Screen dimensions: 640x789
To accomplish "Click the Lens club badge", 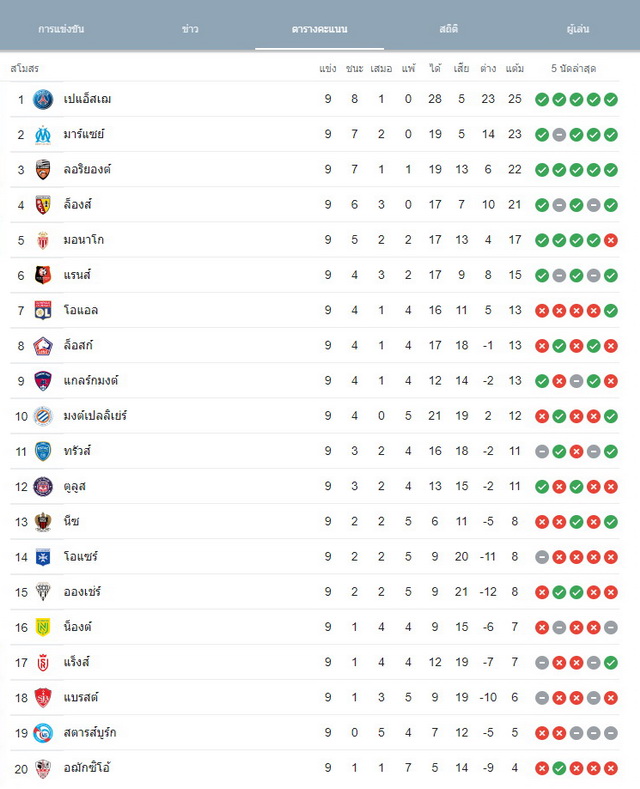I will (x=43, y=205).
